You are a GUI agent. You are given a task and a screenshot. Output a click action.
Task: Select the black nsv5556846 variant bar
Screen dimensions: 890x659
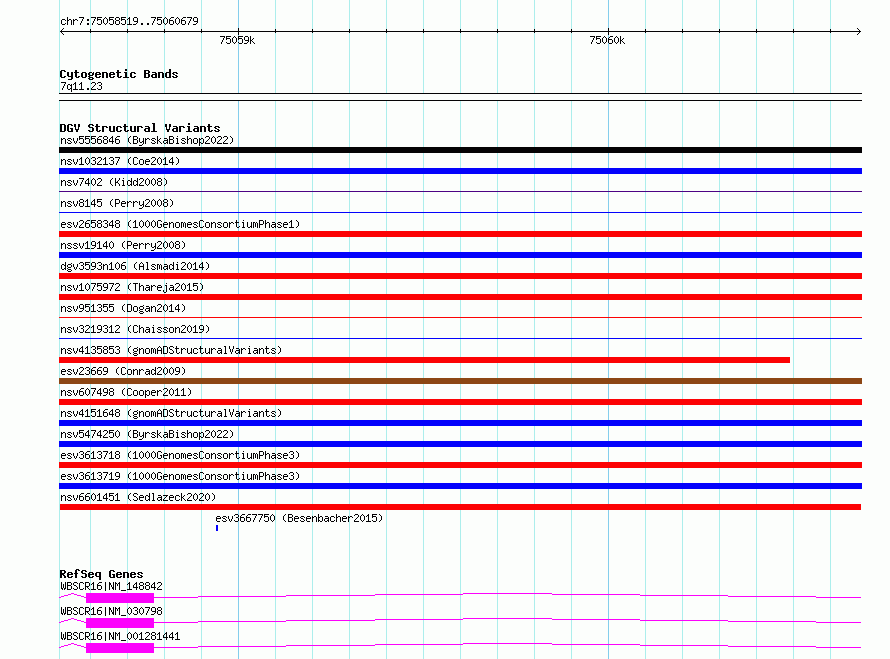coord(460,150)
